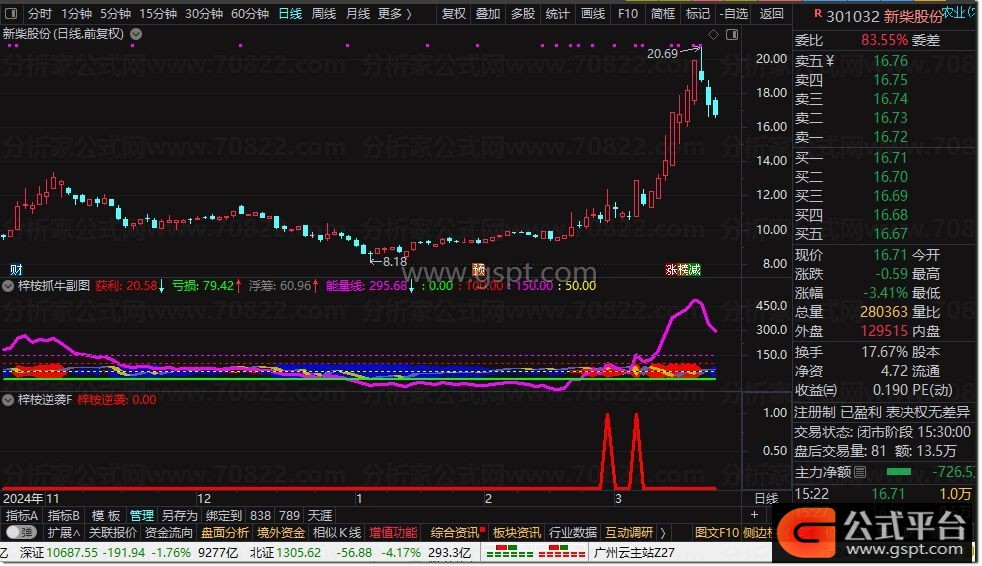Open 盘面分析 tab
Screen dimensions: 982x566
click(225, 533)
